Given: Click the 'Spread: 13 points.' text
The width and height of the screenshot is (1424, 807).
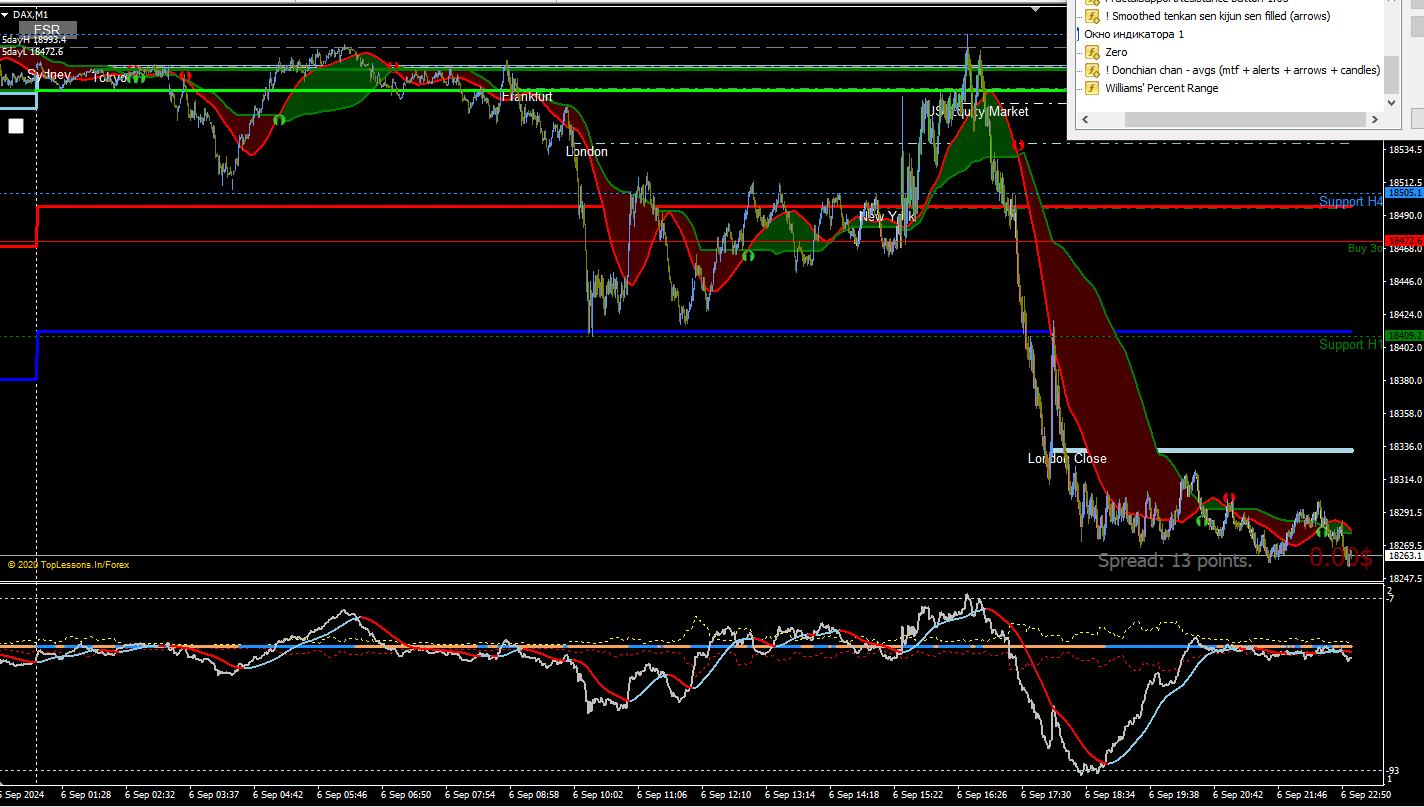Looking at the screenshot, I should click(1175, 560).
